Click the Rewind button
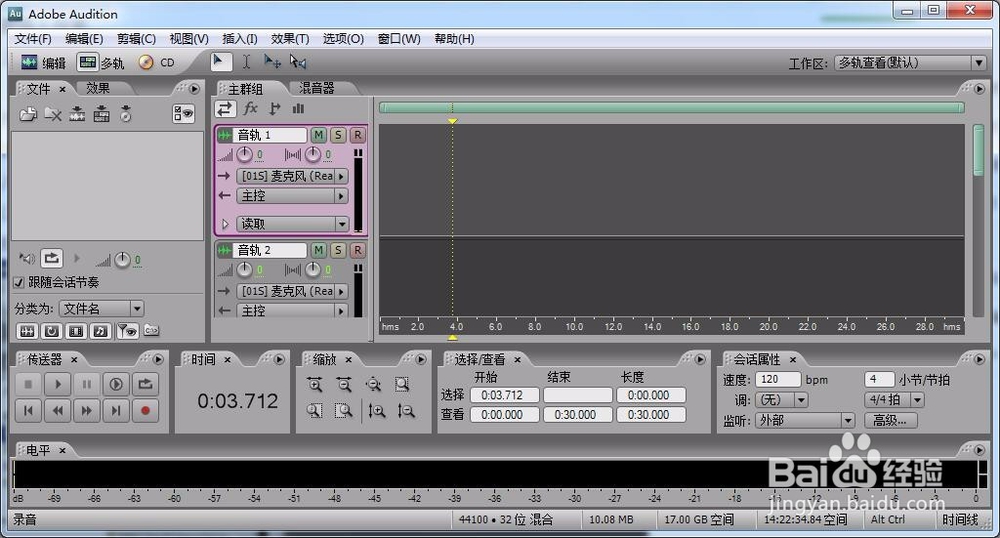This screenshot has height=538, width=1000. [57, 411]
